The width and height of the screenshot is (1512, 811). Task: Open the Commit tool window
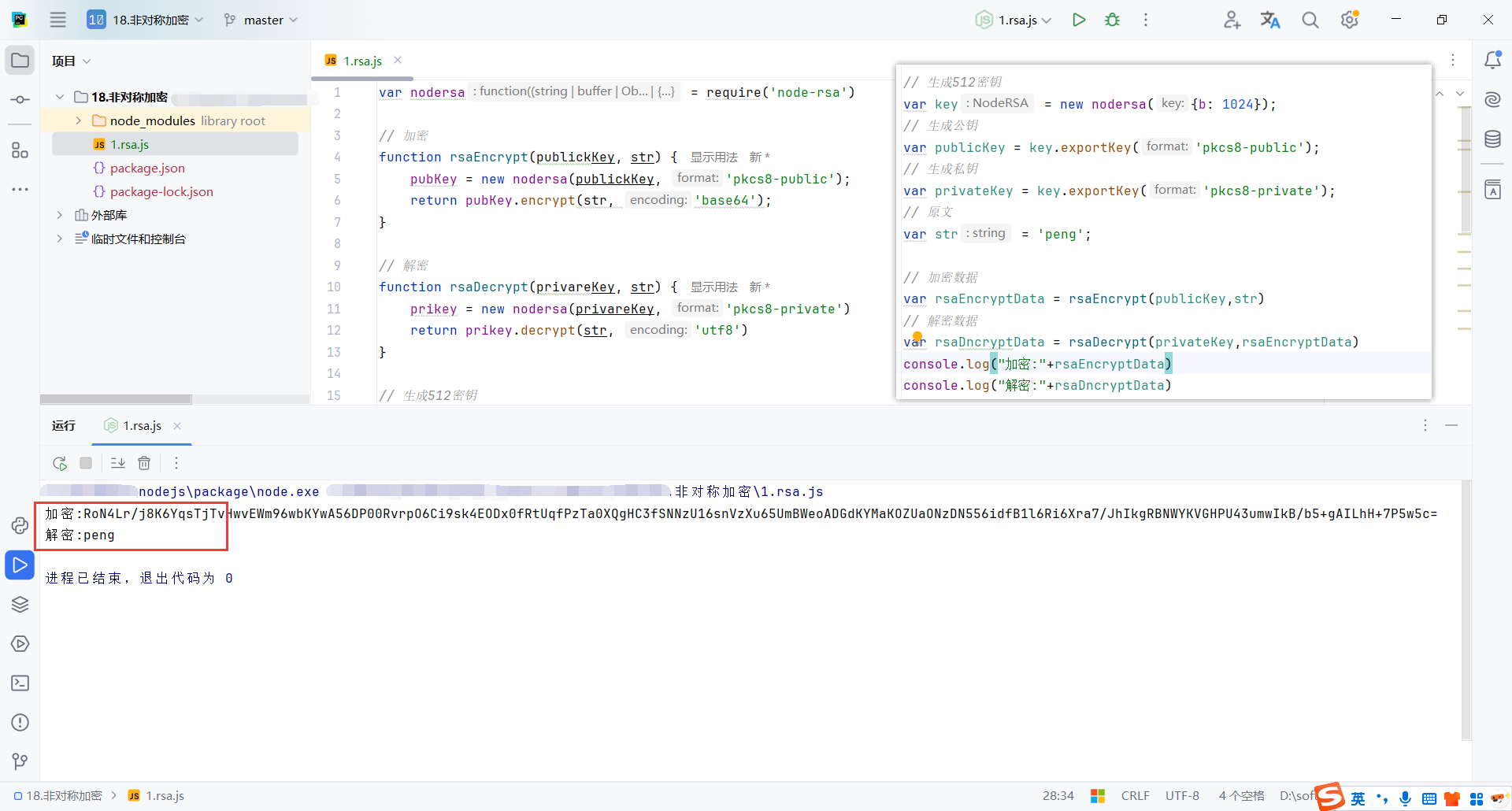tap(20, 100)
